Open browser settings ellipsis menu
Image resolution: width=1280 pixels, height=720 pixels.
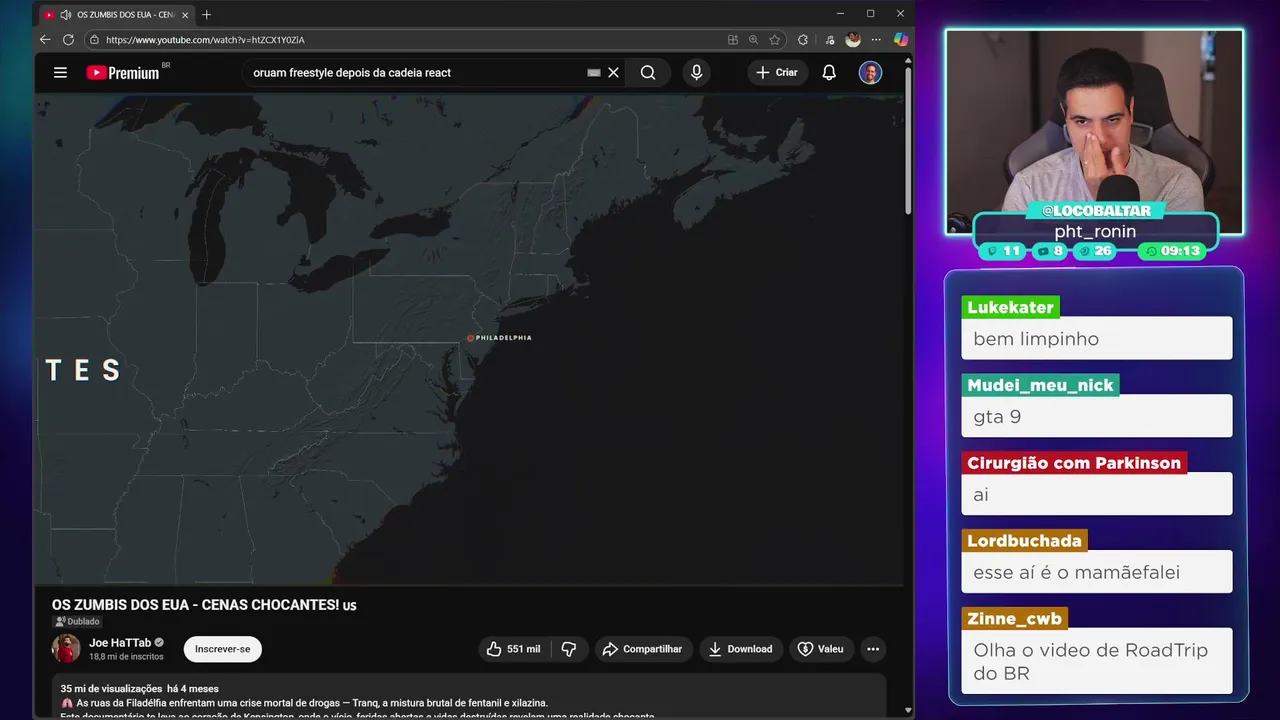coord(876,40)
